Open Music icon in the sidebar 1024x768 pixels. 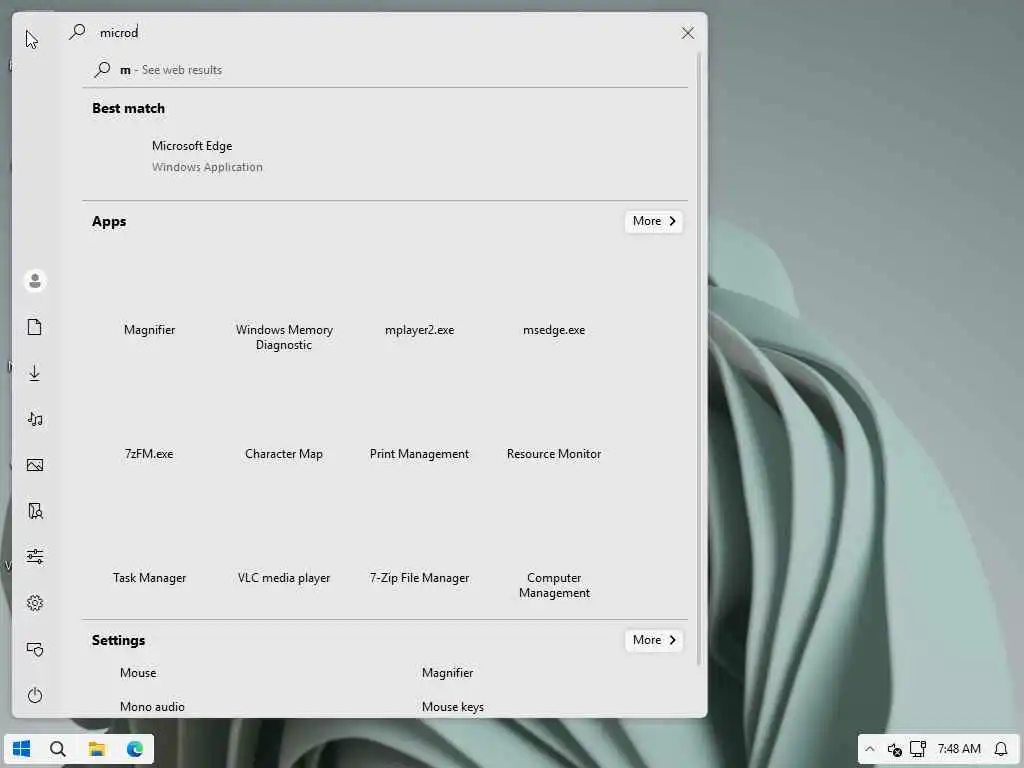(35, 419)
